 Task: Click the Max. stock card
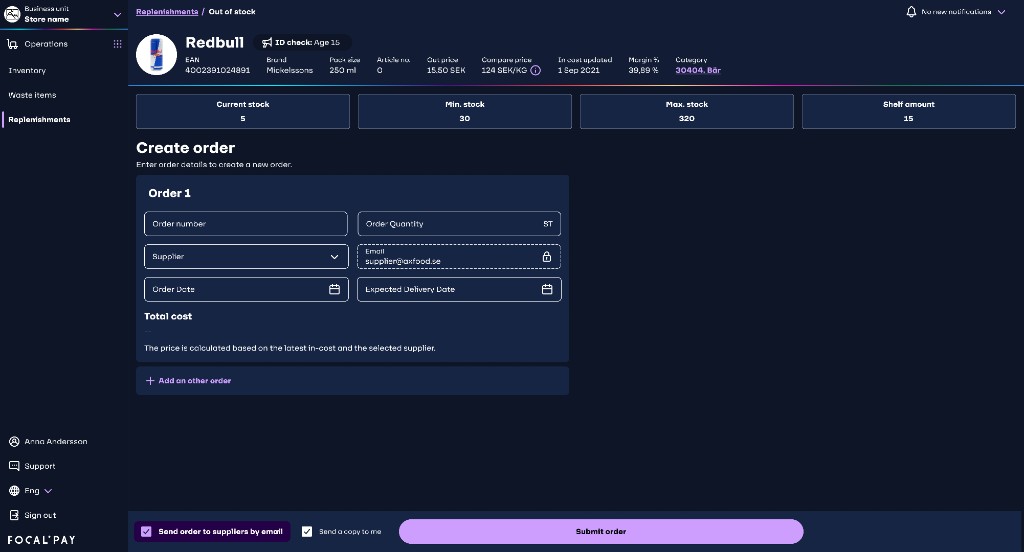(687, 111)
